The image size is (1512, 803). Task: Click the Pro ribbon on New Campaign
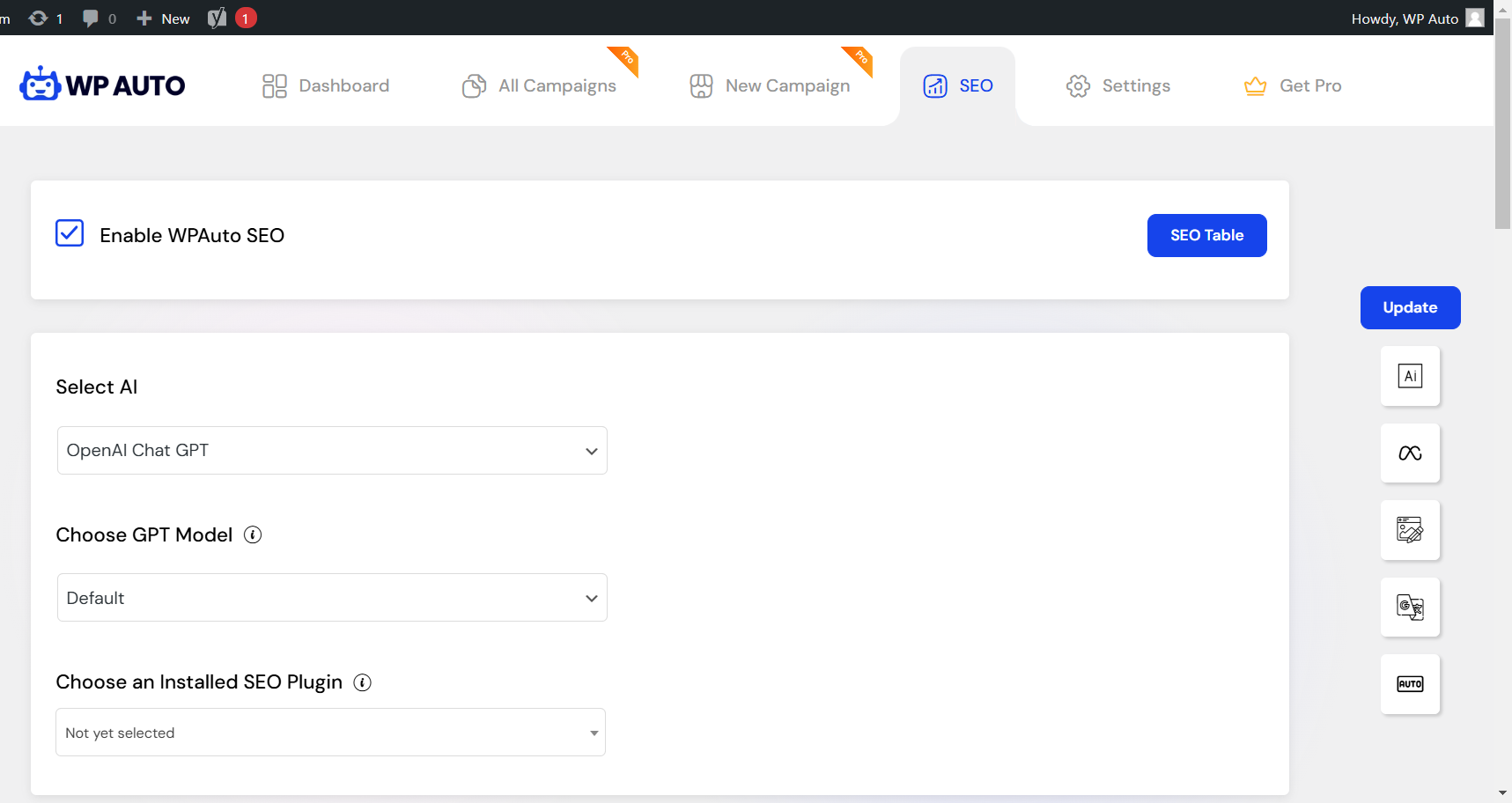859,60
